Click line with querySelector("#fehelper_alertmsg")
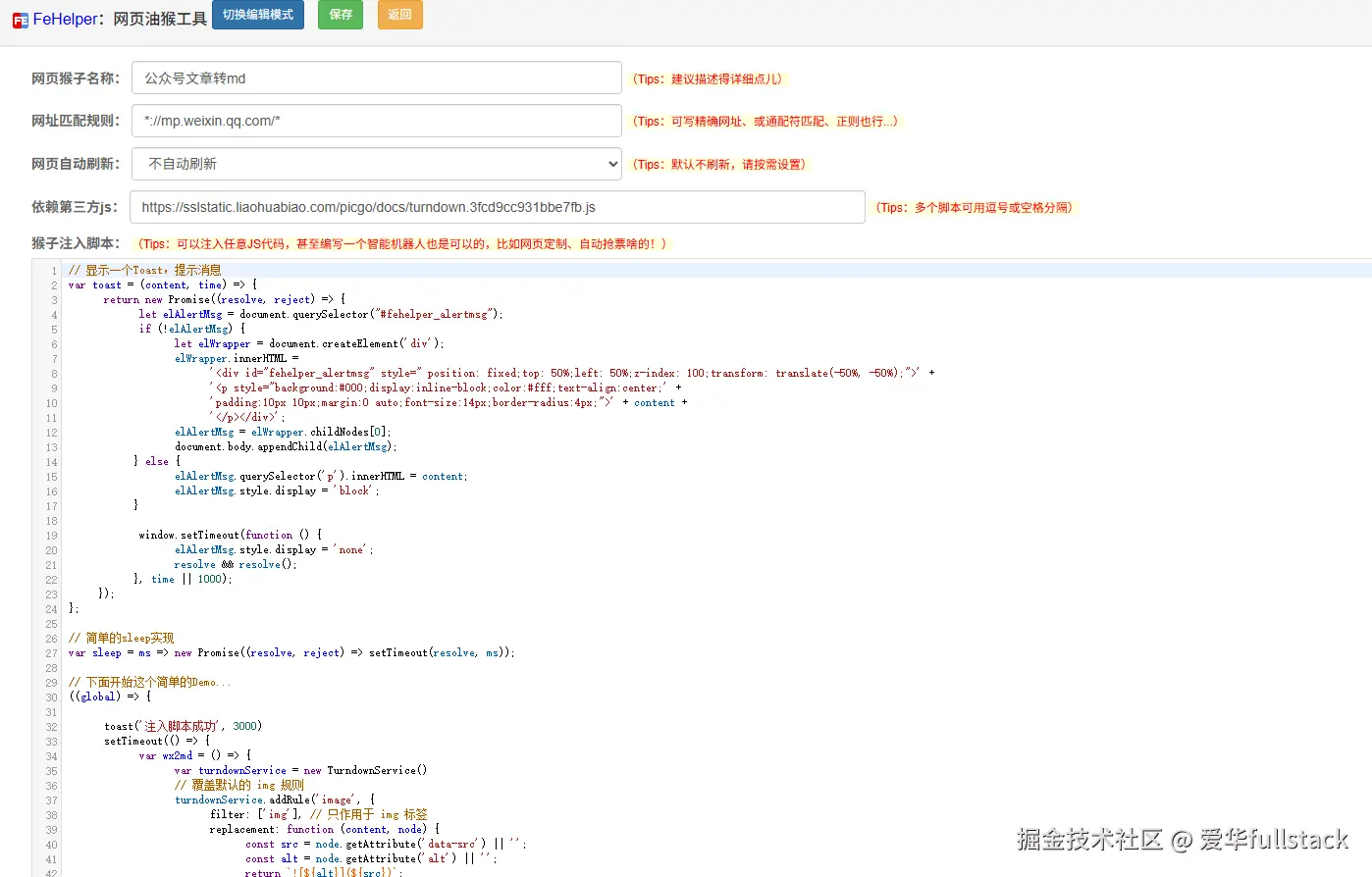Screen dimensions: 1372x877 tap(321, 314)
